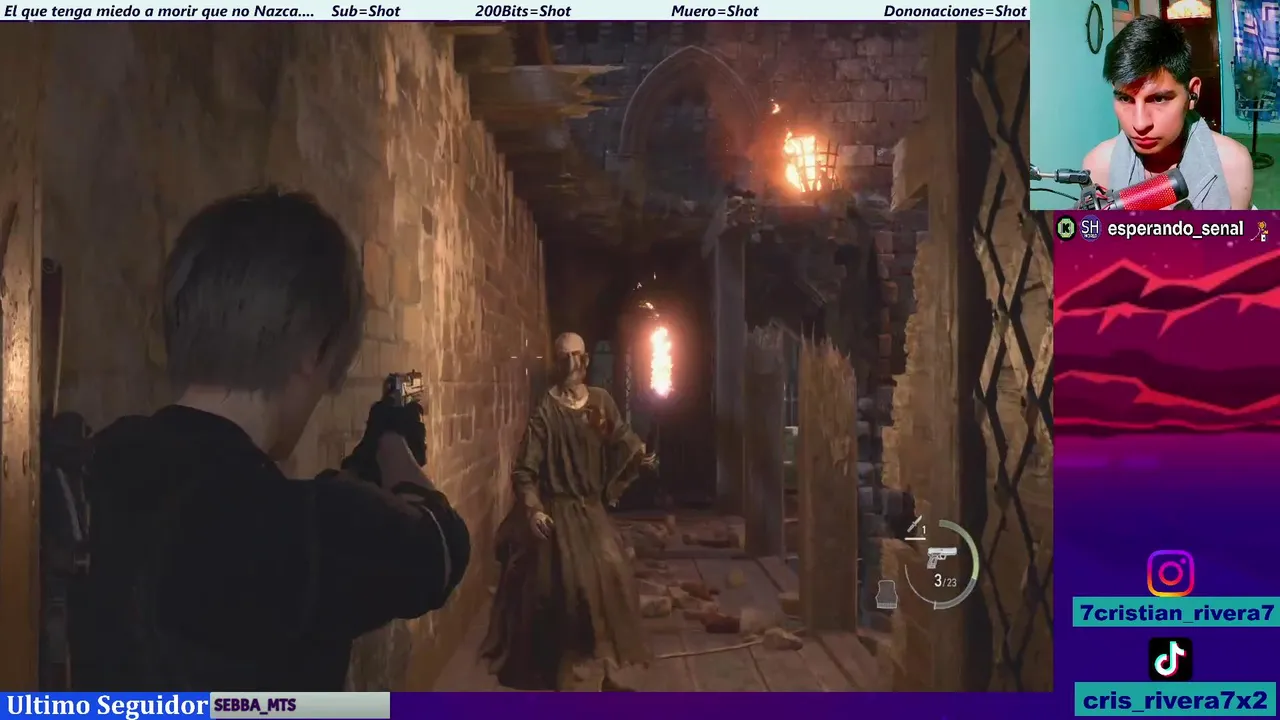The image size is (1280, 720).
Task: Click the 'Ultimo Seguidor' label
Action: point(107,706)
